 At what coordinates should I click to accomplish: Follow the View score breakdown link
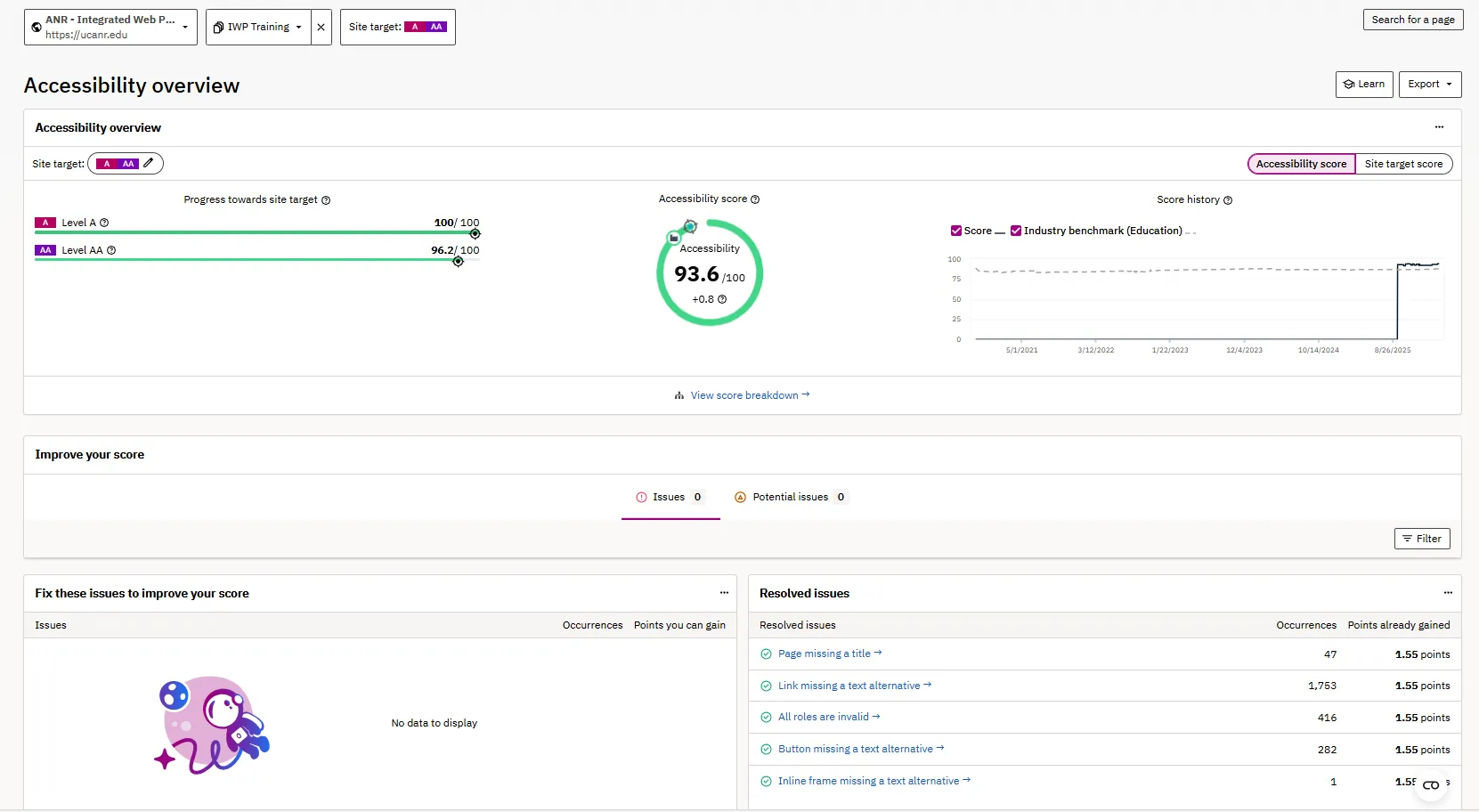click(744, 394)
